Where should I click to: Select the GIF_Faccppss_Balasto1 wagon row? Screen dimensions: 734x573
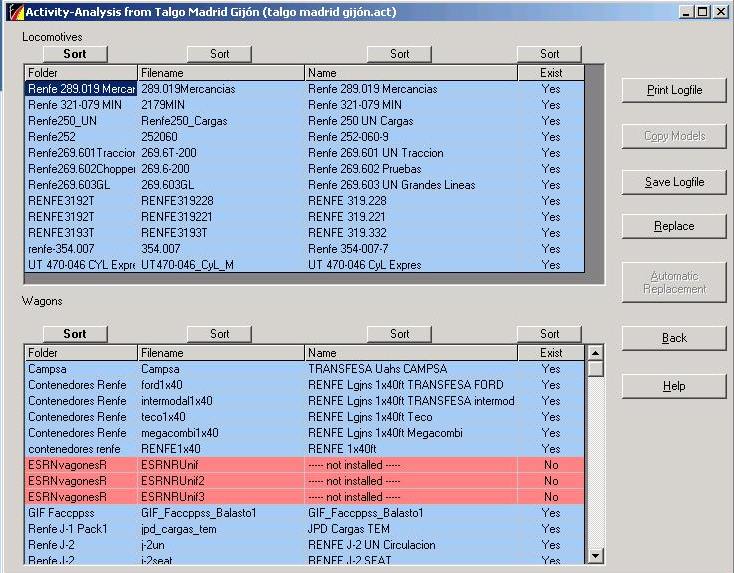click(x=300, y=513)
